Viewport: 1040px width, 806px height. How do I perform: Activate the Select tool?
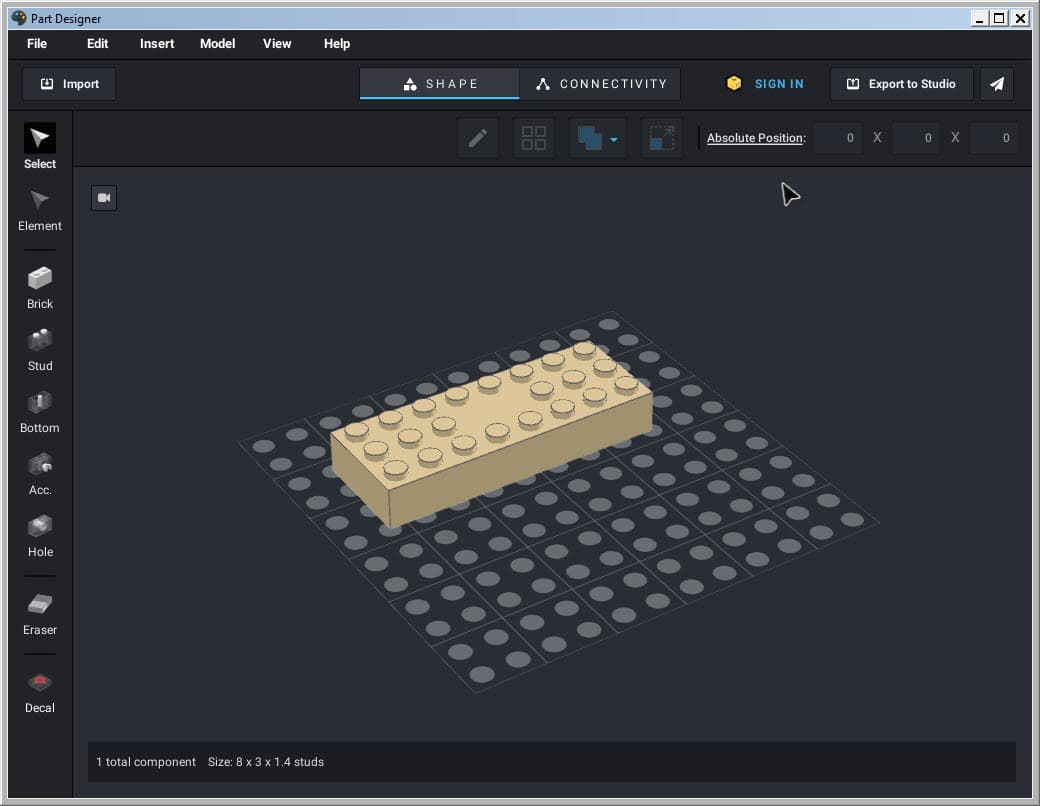click(x=40, y=147)
